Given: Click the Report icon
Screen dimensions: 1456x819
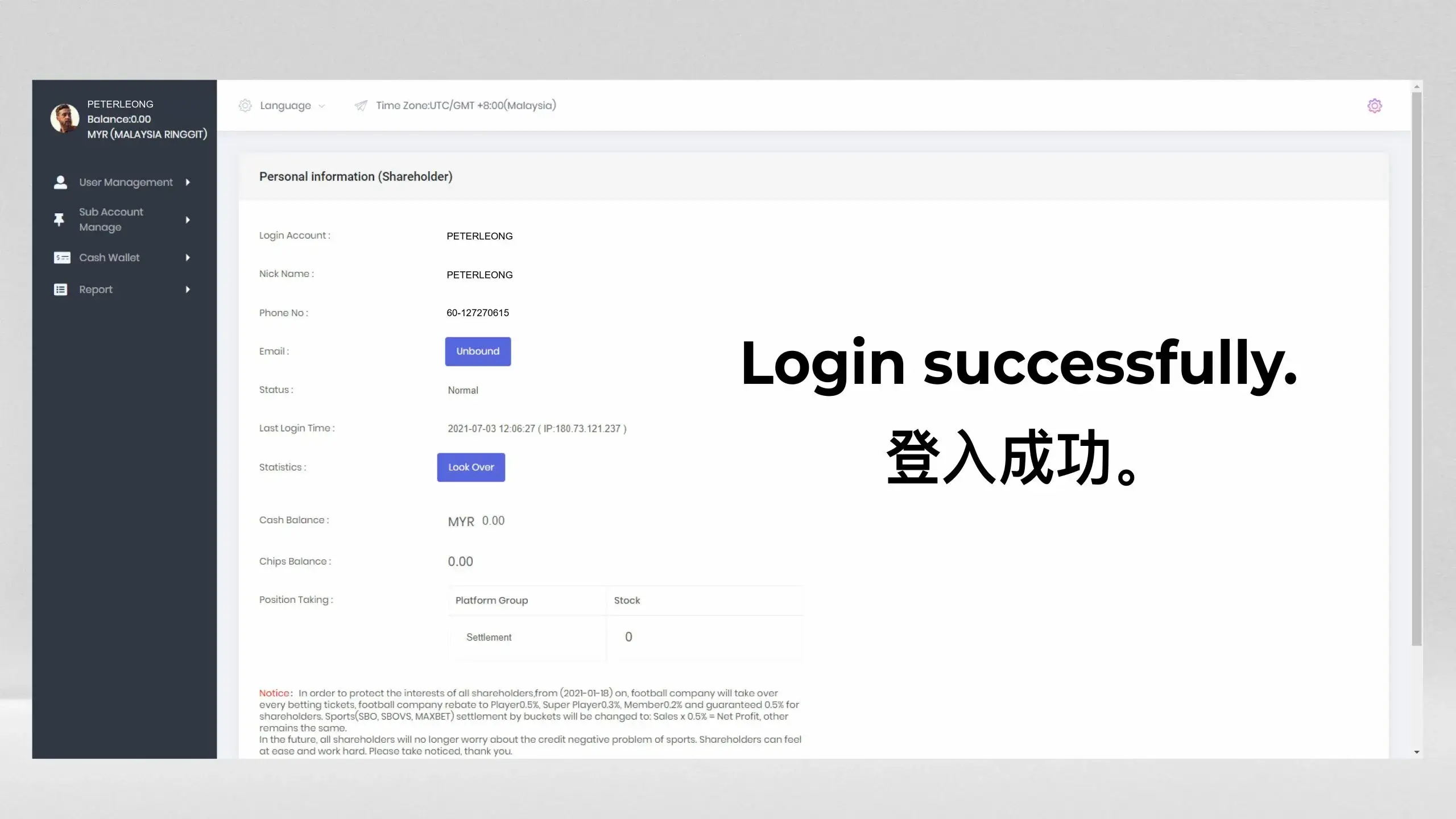Looking at the screenshot, I should 61,289.
